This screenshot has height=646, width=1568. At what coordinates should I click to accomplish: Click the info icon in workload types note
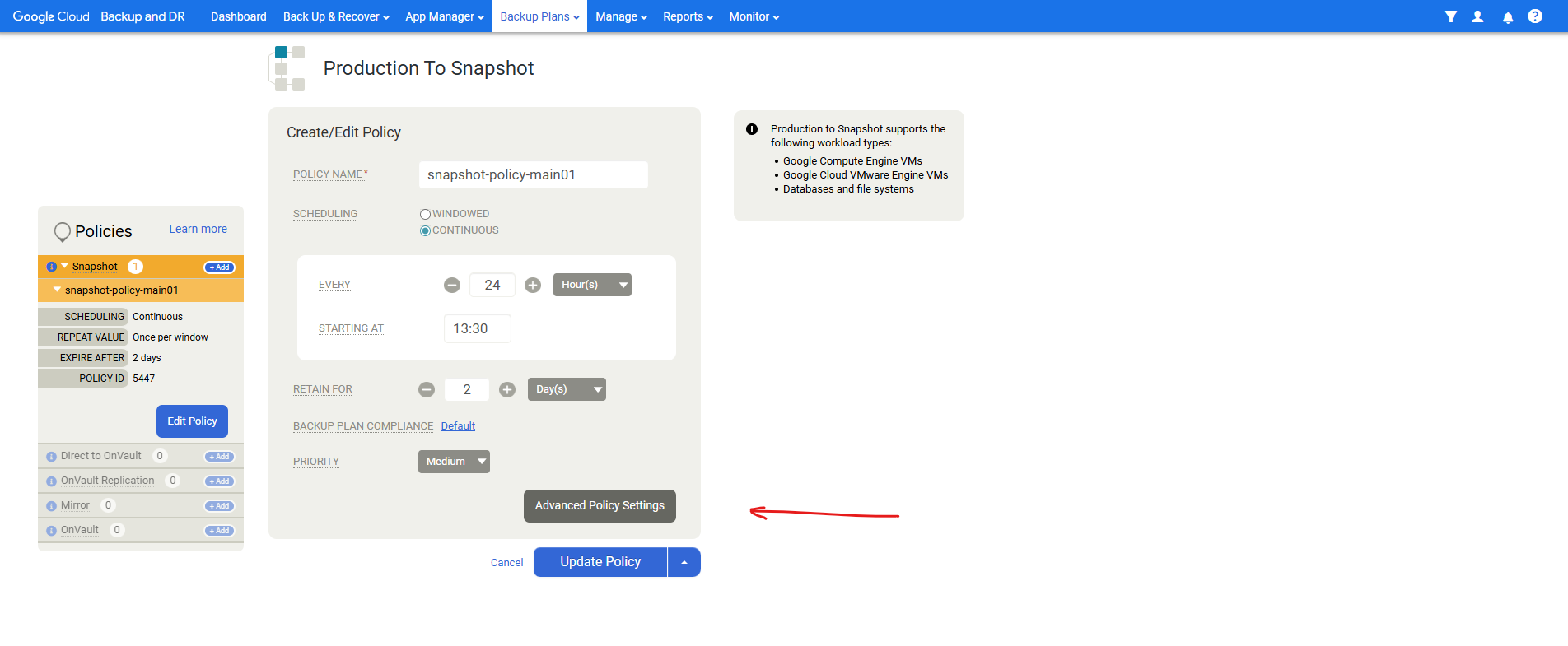tap(752, 129)
